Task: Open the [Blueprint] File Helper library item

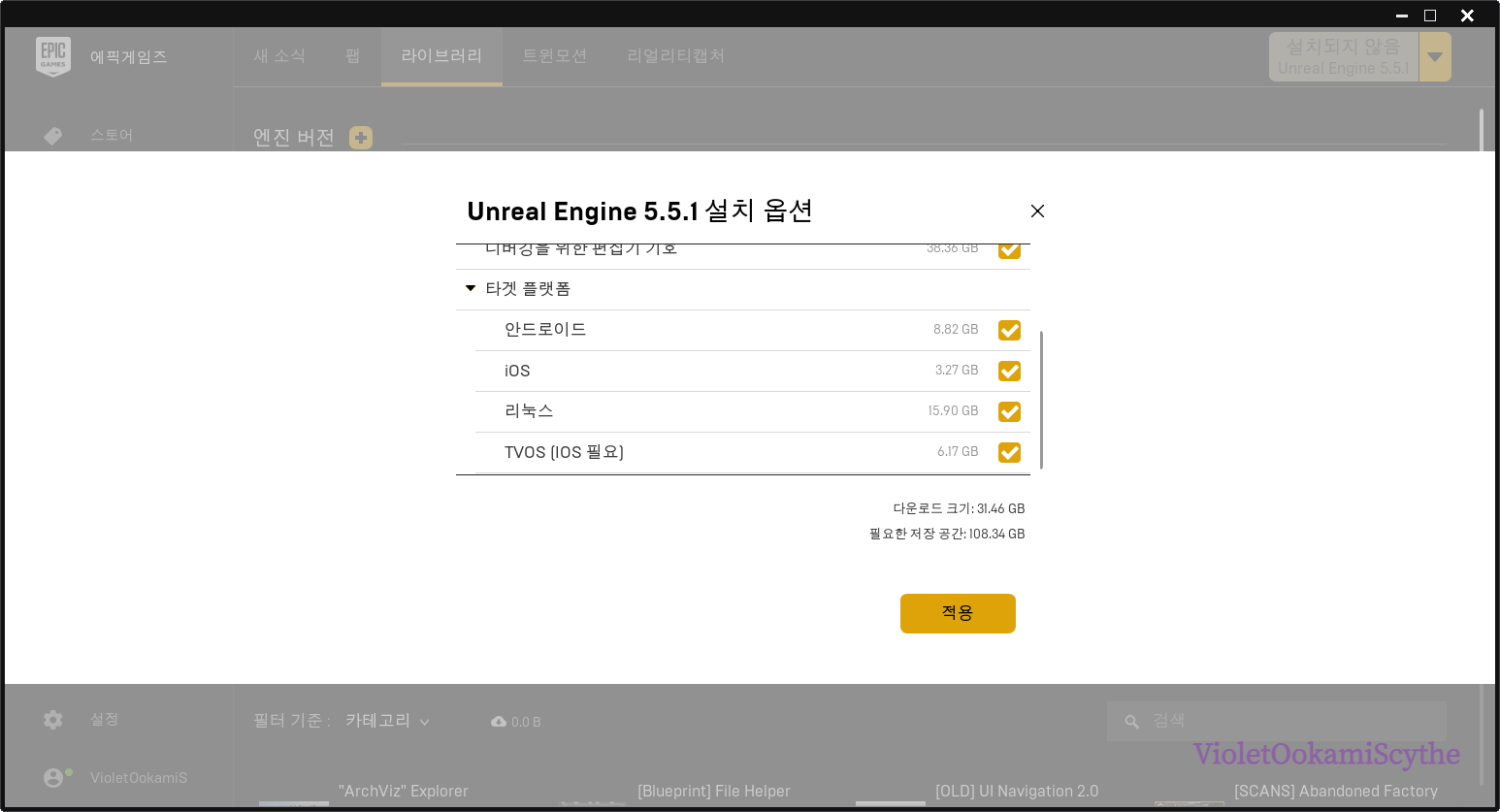Action: coord(714,792)
